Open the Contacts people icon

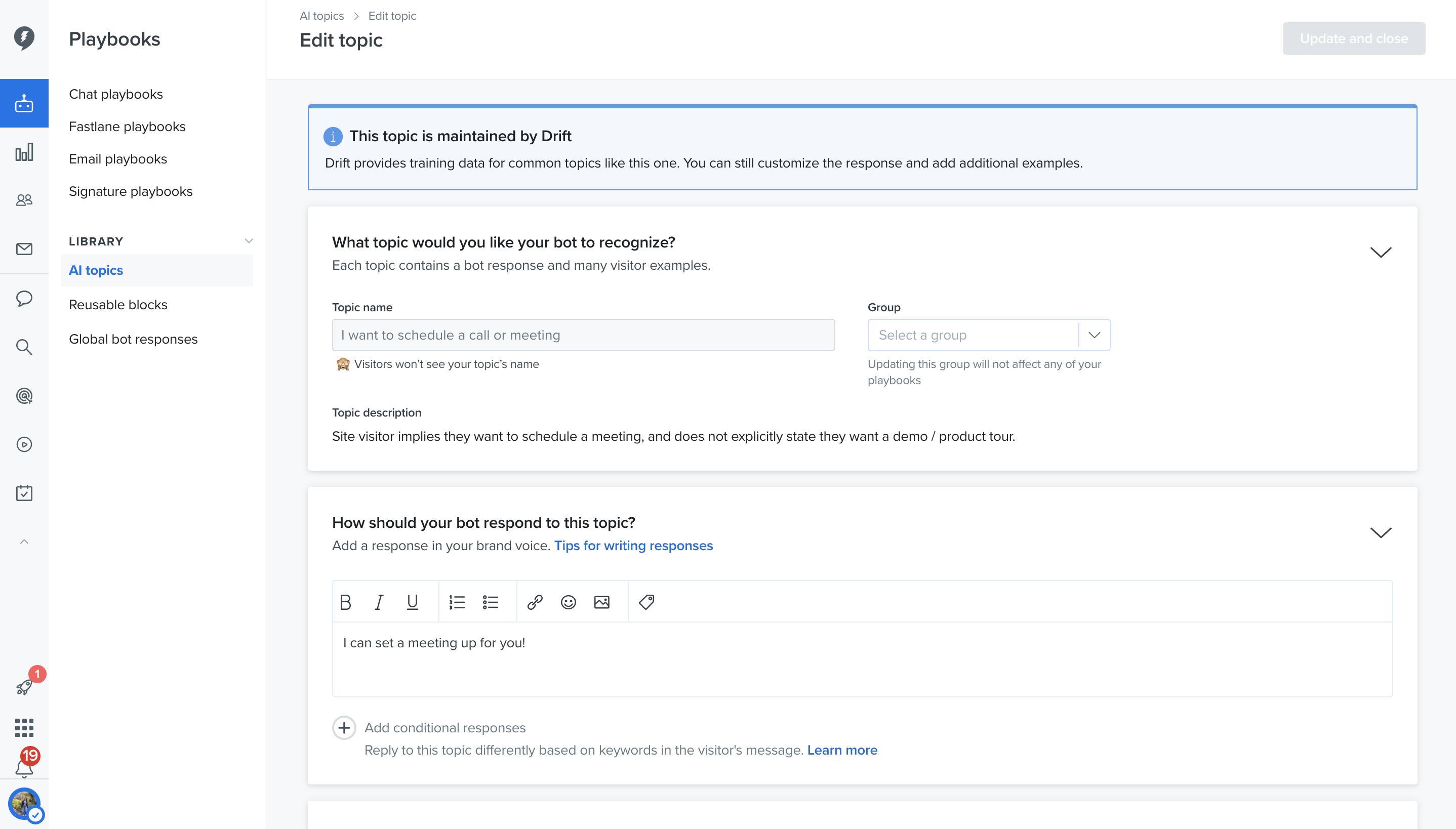(x=24, y=200)
